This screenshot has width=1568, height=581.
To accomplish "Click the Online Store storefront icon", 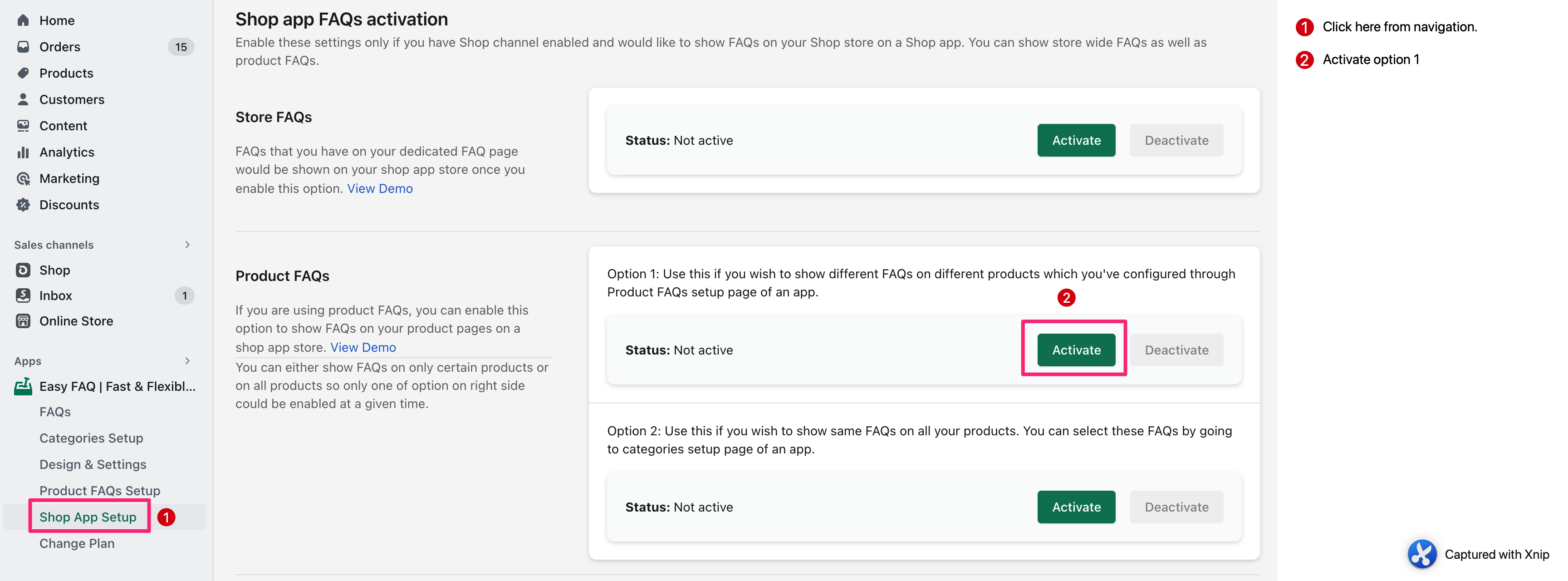I will [x=23, y=321].
